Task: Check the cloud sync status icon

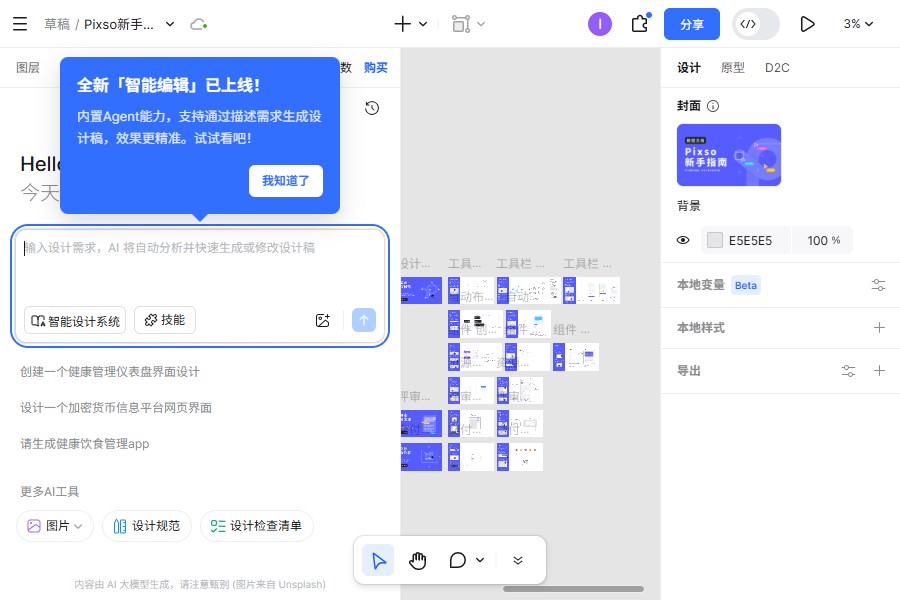Action: pos(199,24)
